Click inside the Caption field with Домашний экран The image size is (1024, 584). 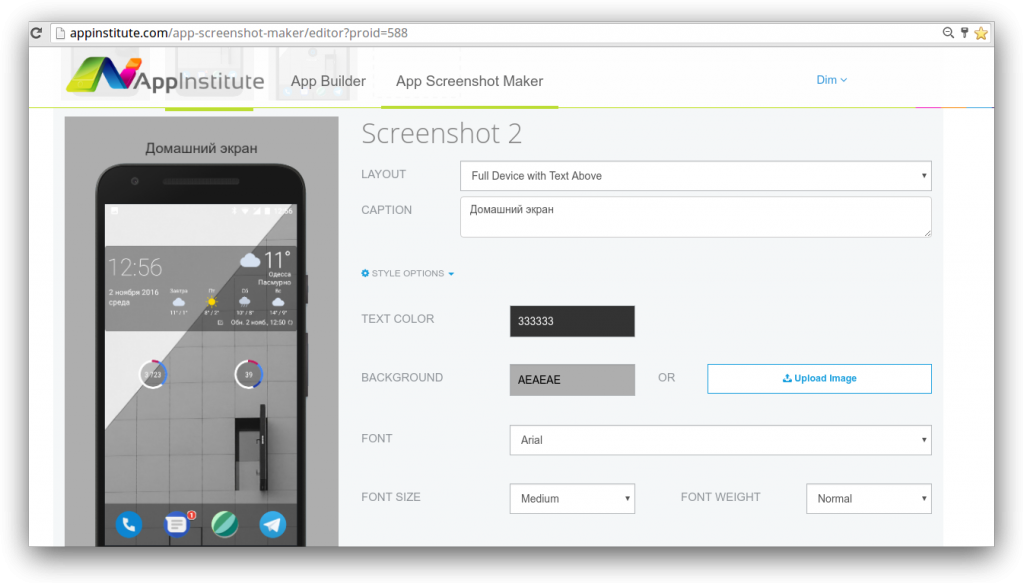click(694, 216)
